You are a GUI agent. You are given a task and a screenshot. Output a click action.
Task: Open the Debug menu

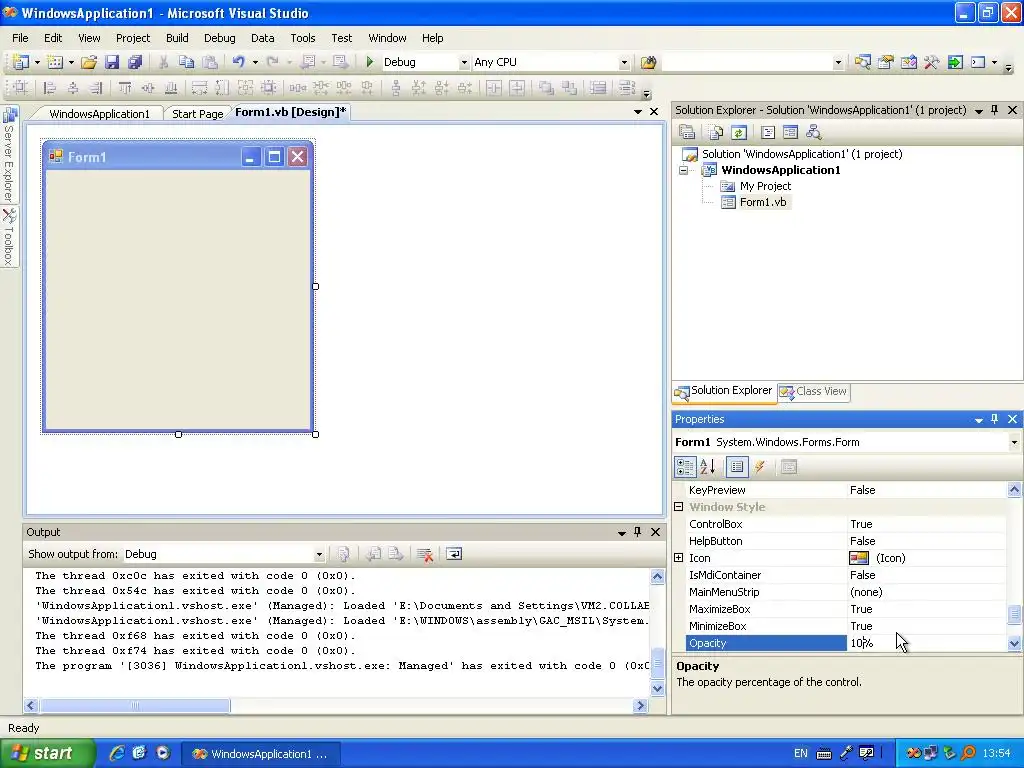coord(219,38)
